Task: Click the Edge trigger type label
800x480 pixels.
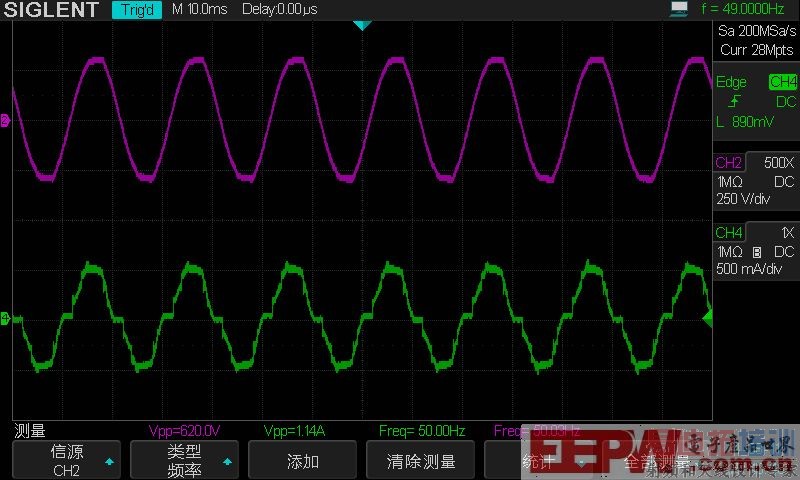Action: pyautogui.click(x=731, y=82)
